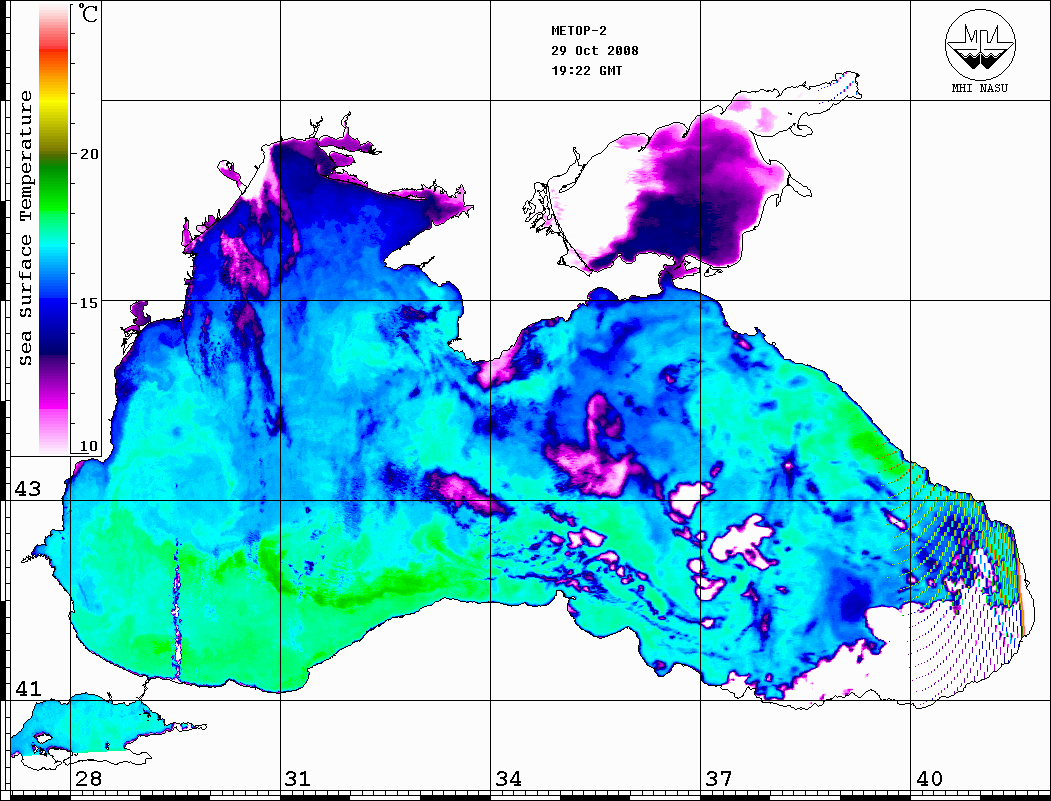The image size is (1051, 801).
Task: Click the 'Sea Surface Temperature' vertical label
Action: pyautogui.click(x=25, y=228)
